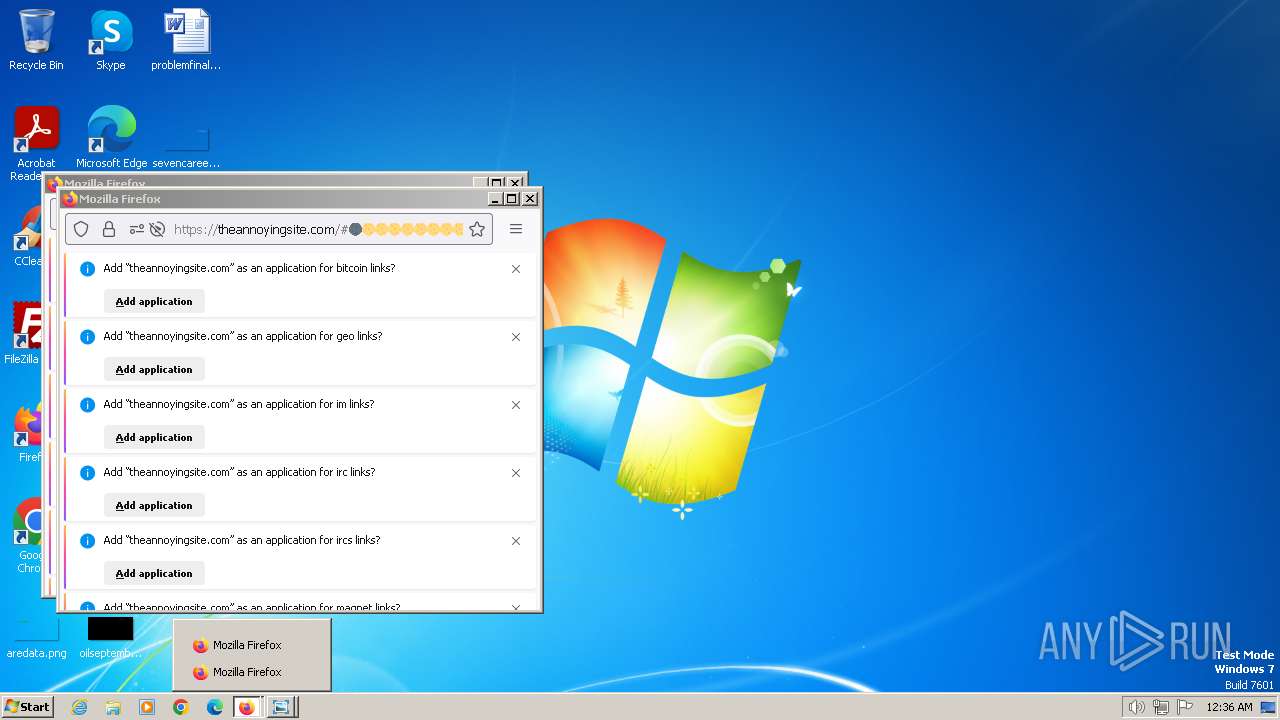
Task: Click the info icon of geo notification
Action: [x=87, y=337]
